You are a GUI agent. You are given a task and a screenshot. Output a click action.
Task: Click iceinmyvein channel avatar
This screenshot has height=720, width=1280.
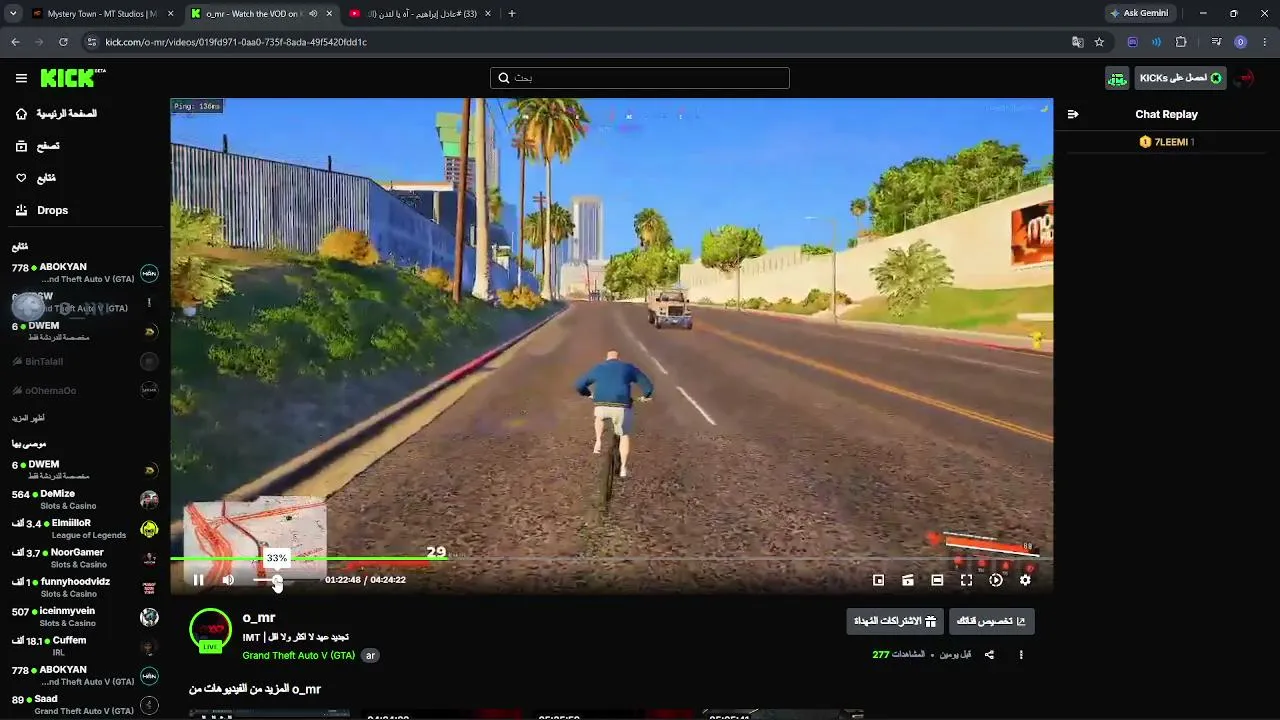click(x=149, y=617)
